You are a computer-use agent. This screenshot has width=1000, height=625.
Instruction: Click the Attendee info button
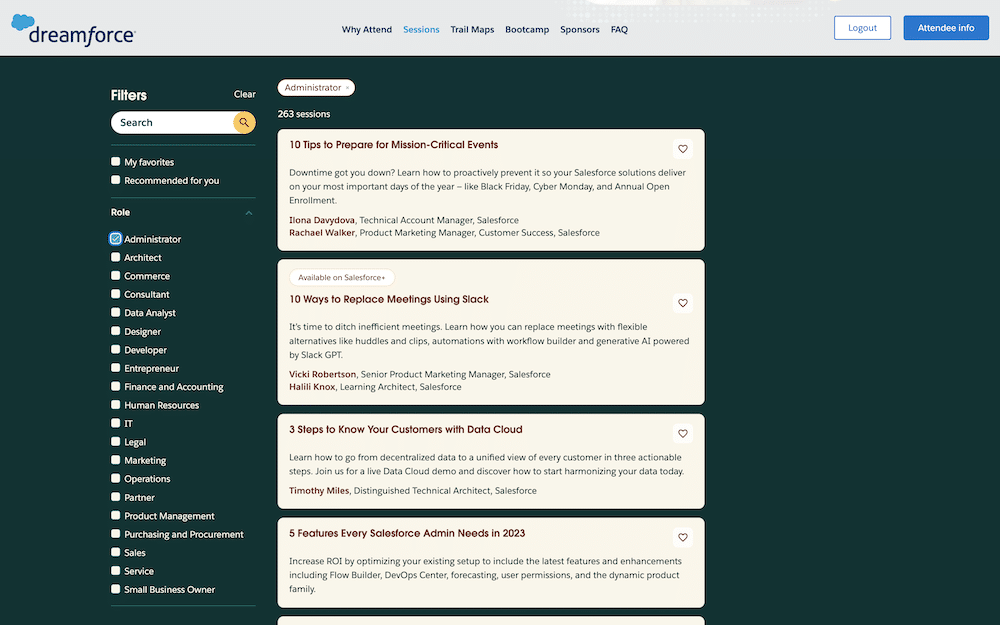[946, 28]
